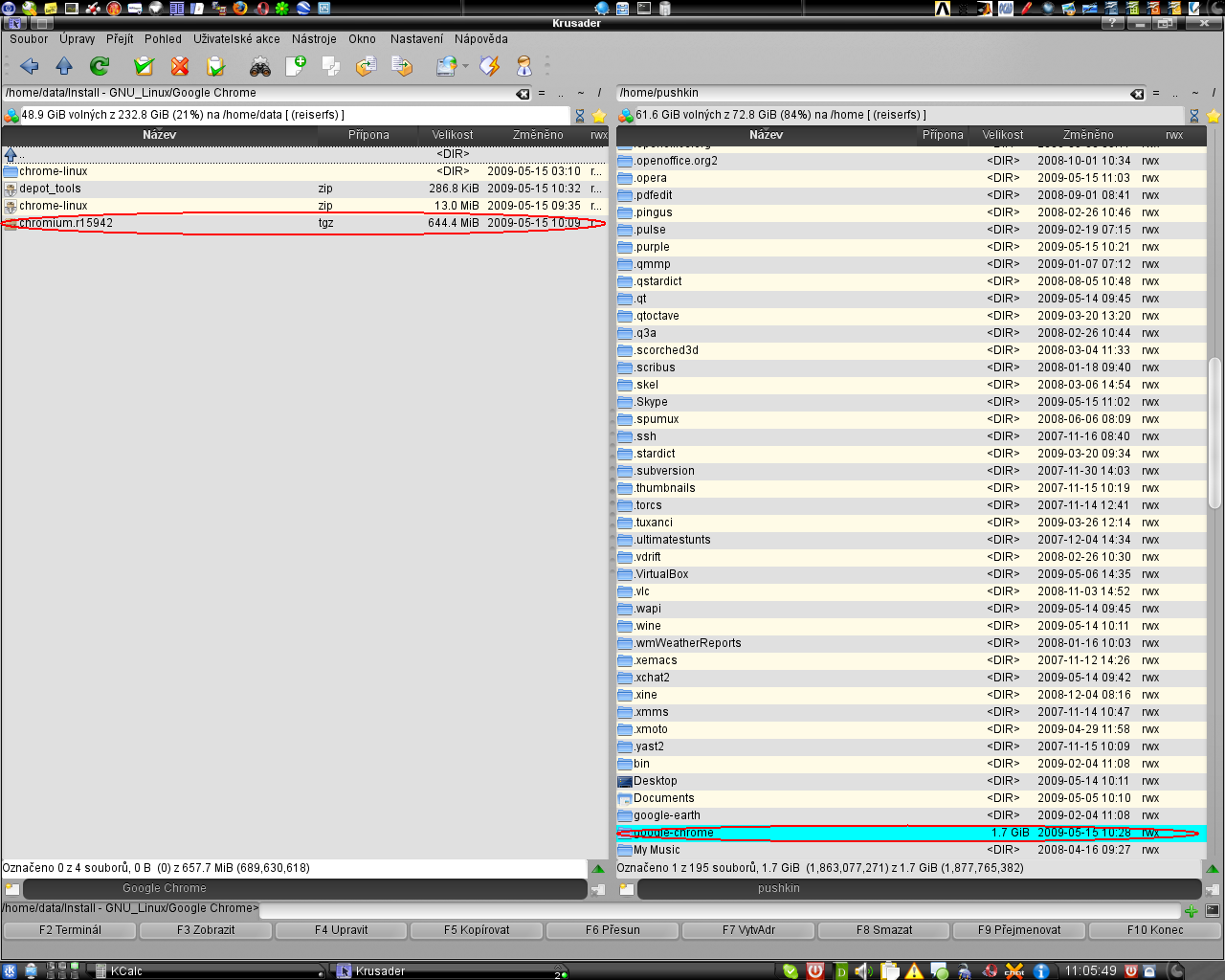Open the Uživatelské akce menu
This screenshot has height=980, width=1225.
pyautogui.click(x=236, y=39)
